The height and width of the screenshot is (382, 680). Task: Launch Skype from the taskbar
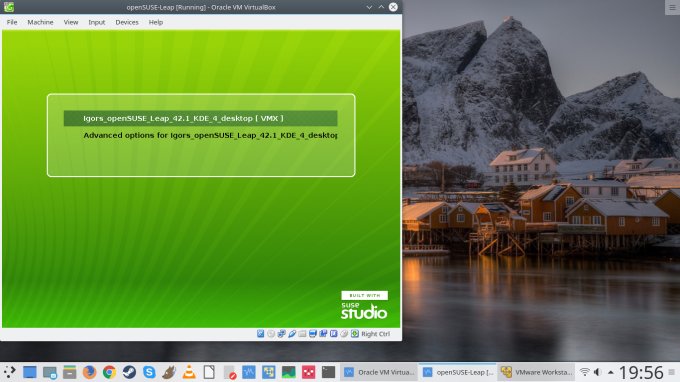point(149,372)
